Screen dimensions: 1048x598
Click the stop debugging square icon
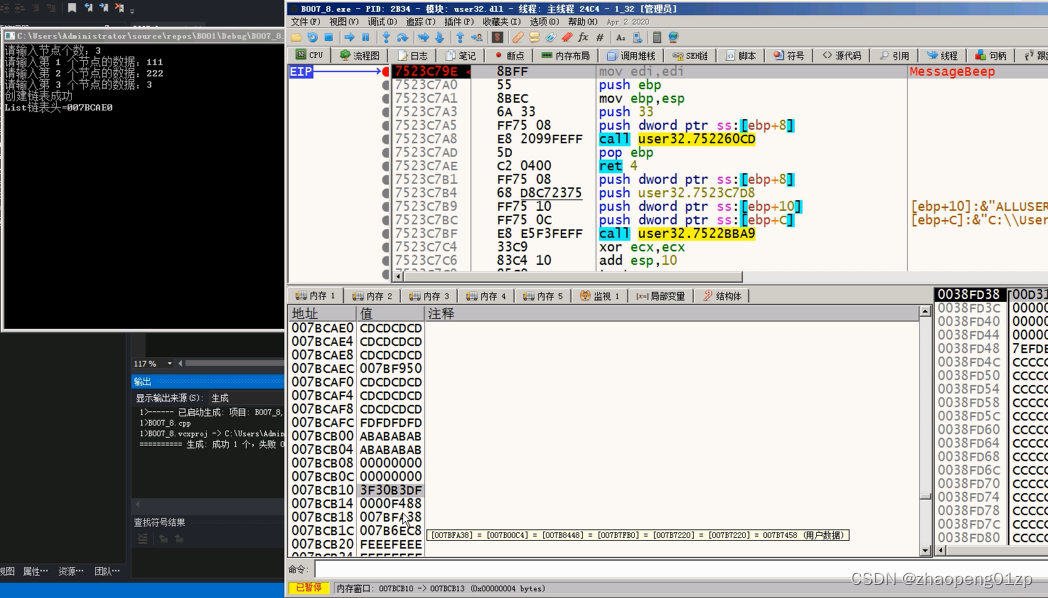click(x=329, y=37)
